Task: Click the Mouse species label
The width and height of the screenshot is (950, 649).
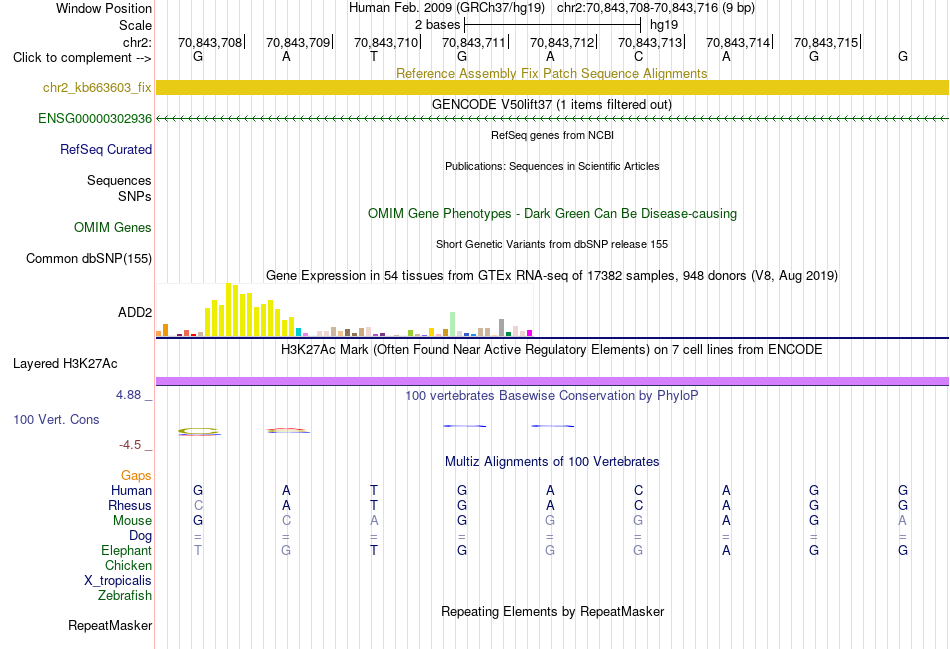Action: tap(132, 521)
